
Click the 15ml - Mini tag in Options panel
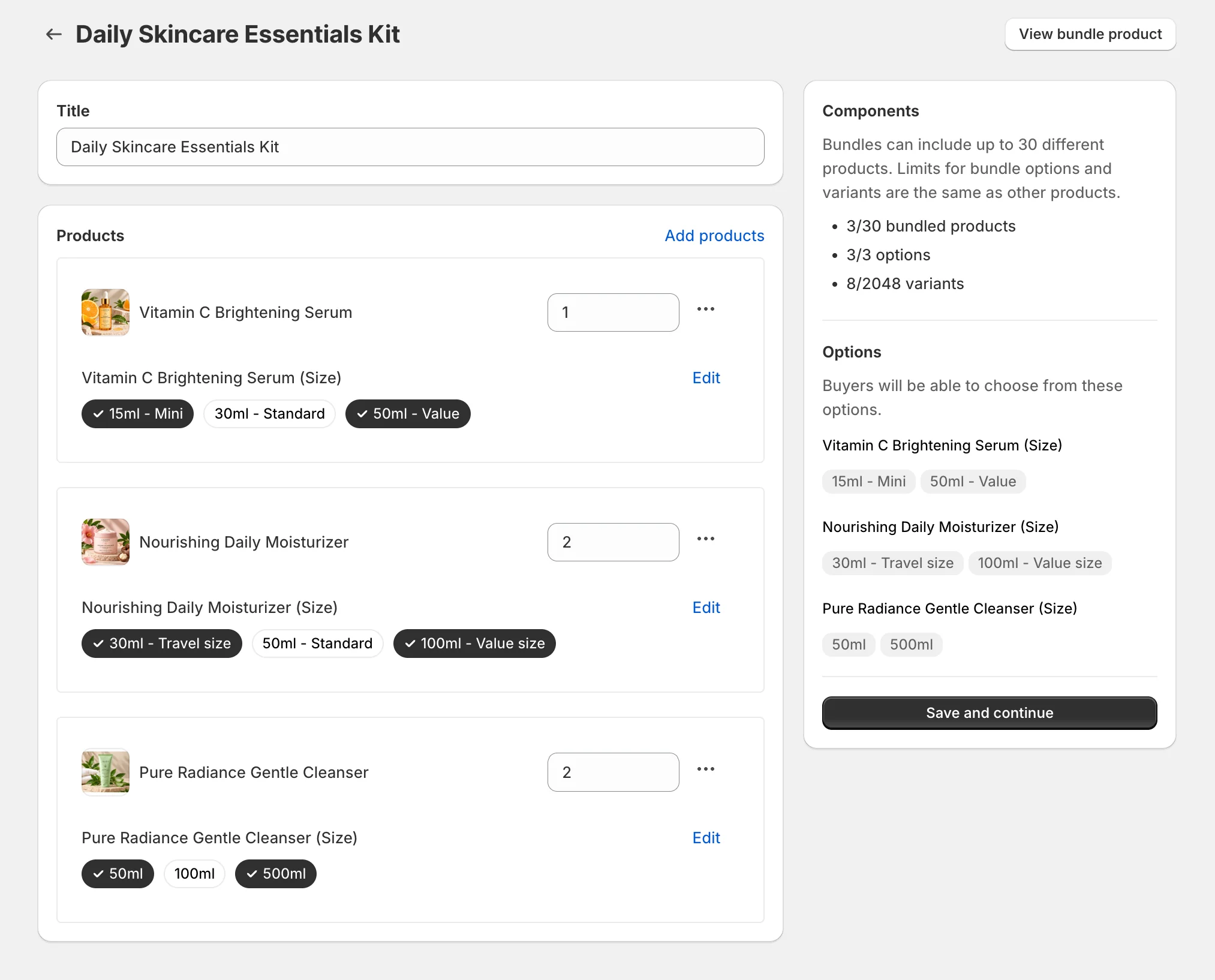click(x=868, y=482)
